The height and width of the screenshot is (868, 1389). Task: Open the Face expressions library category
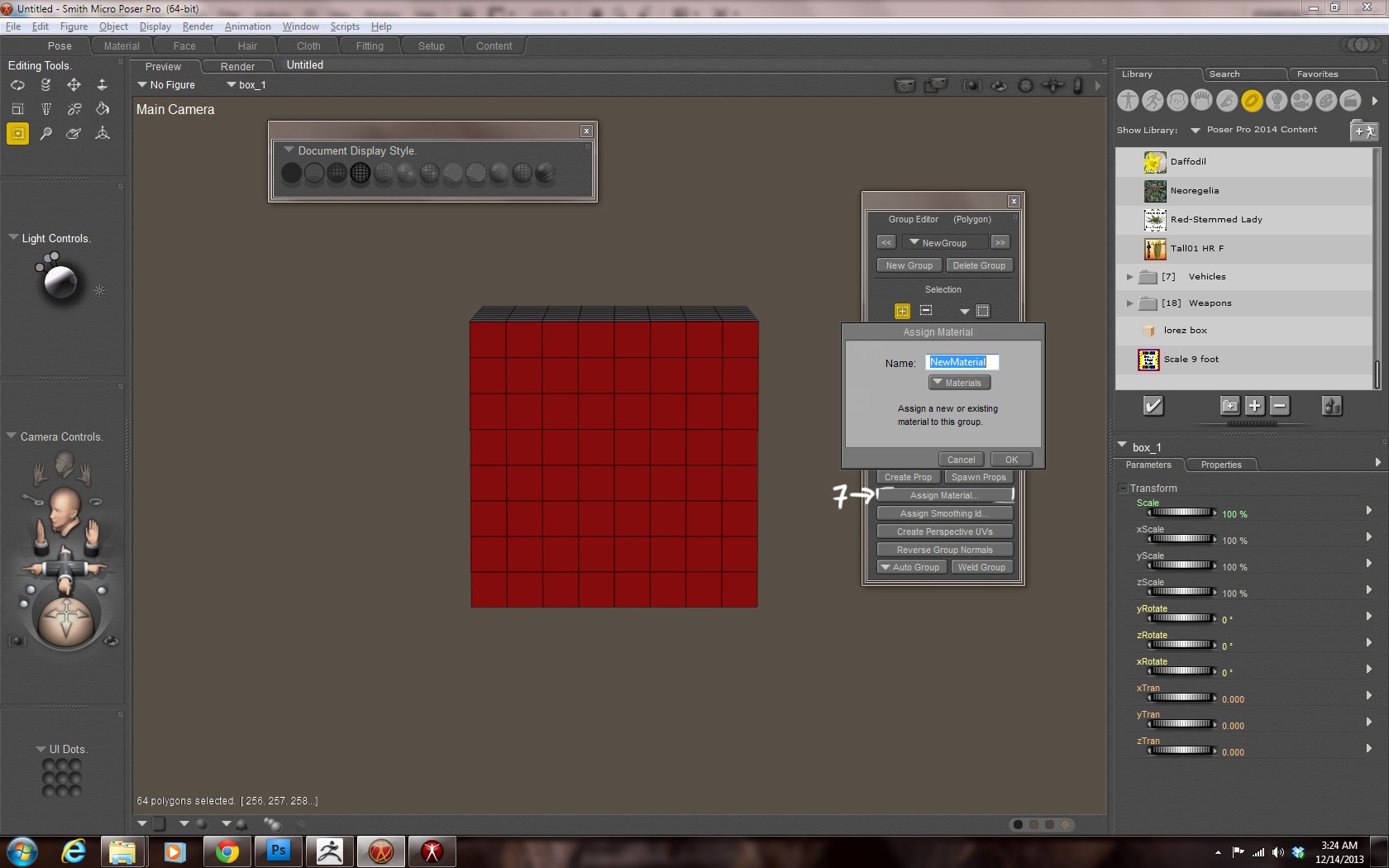coord(1177,101)
